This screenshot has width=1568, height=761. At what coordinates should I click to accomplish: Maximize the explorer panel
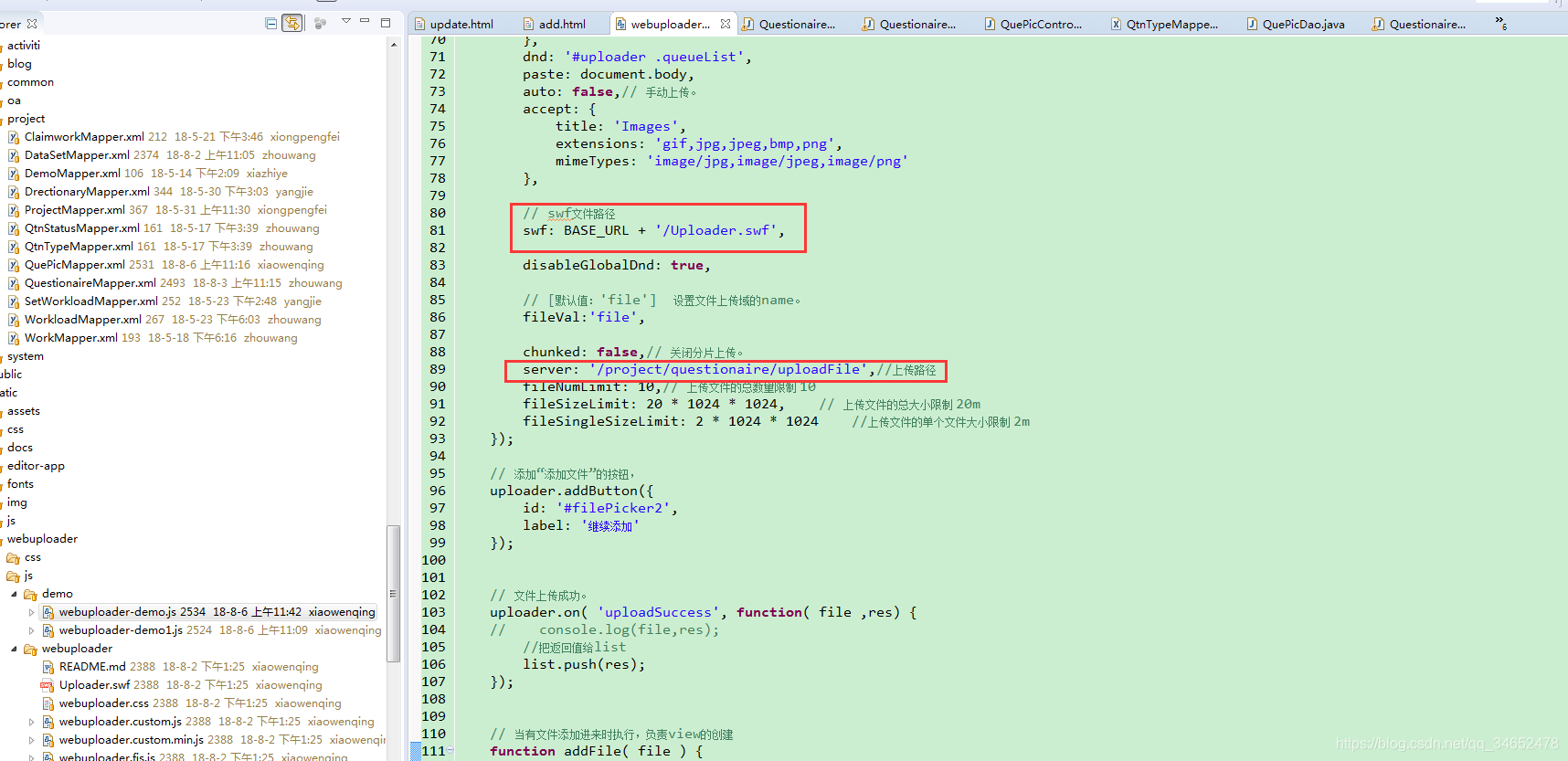coord(386,22)
